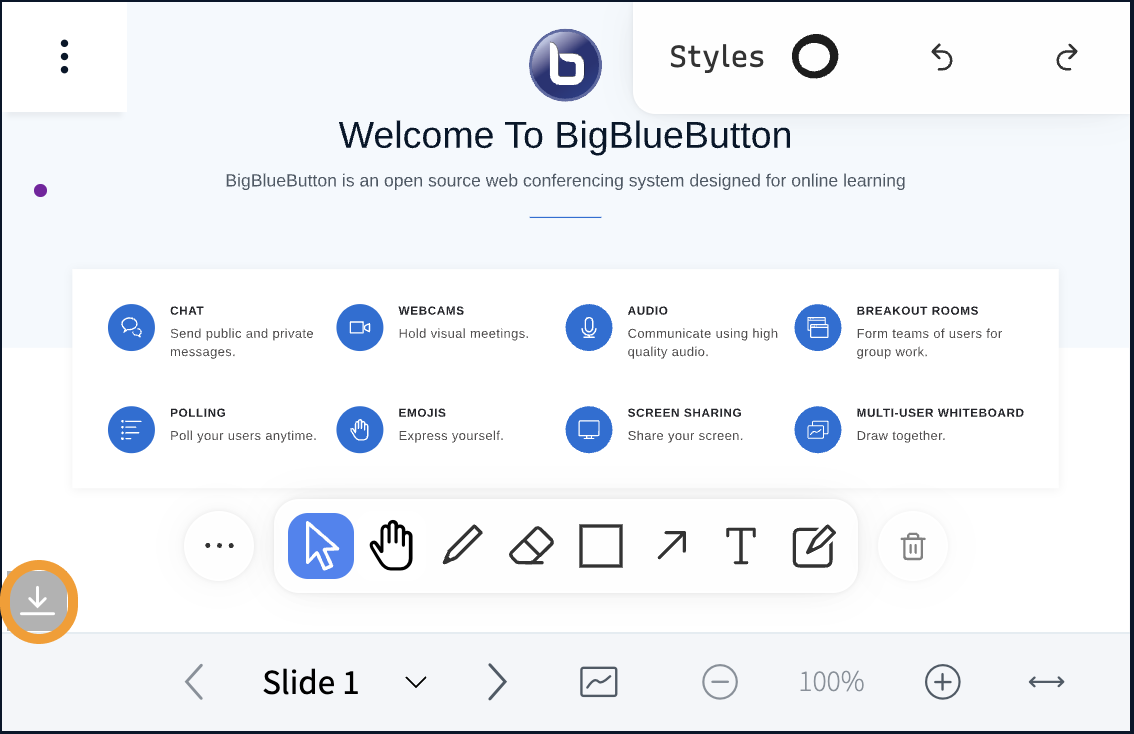Select the Hand pan tool
Screen dimensions: 1134x734
pyautogui.click(x=392, y=546)
